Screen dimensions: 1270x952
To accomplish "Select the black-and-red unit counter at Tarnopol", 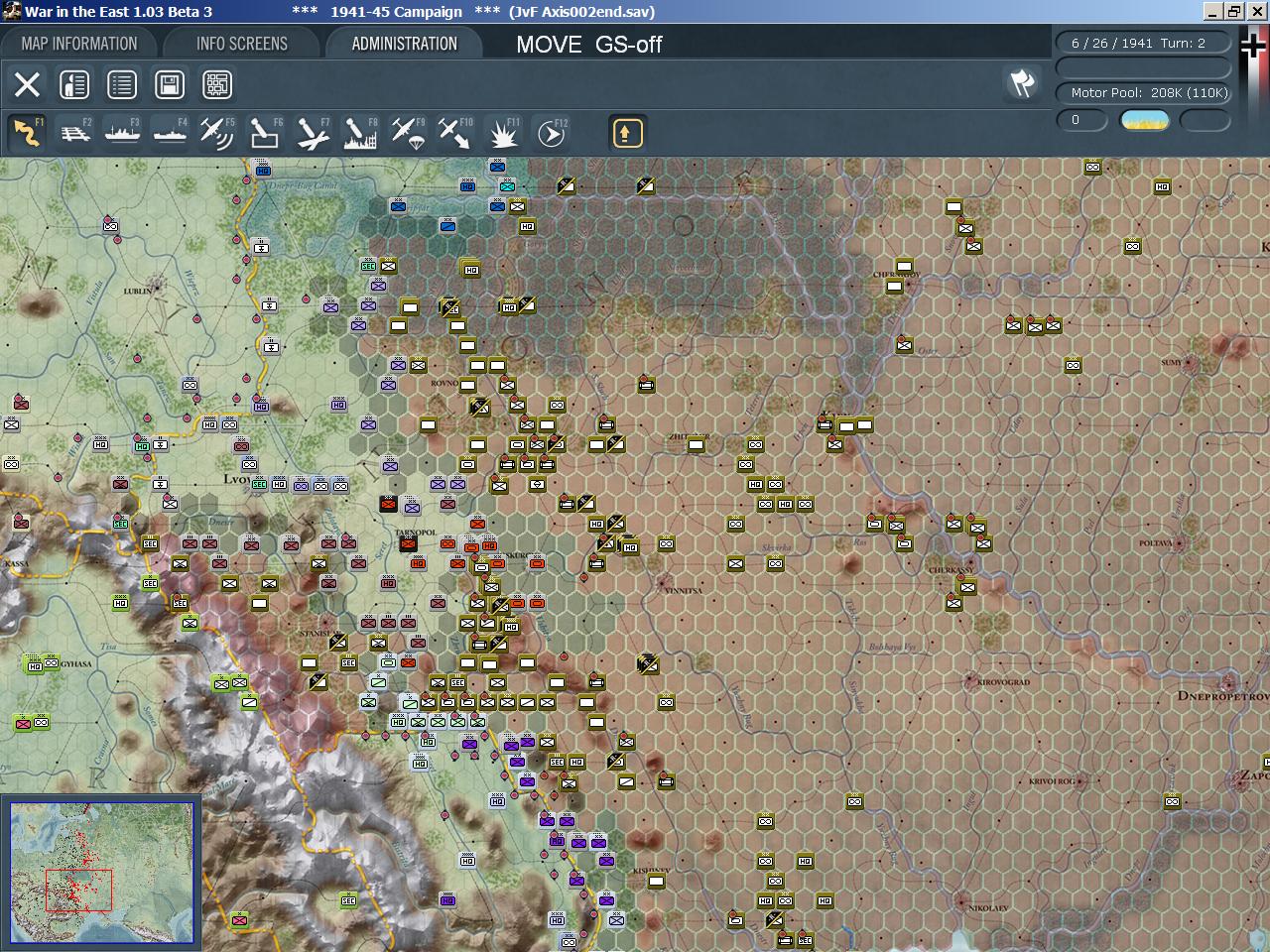I will pyautogui.click(x=408, y=543).
